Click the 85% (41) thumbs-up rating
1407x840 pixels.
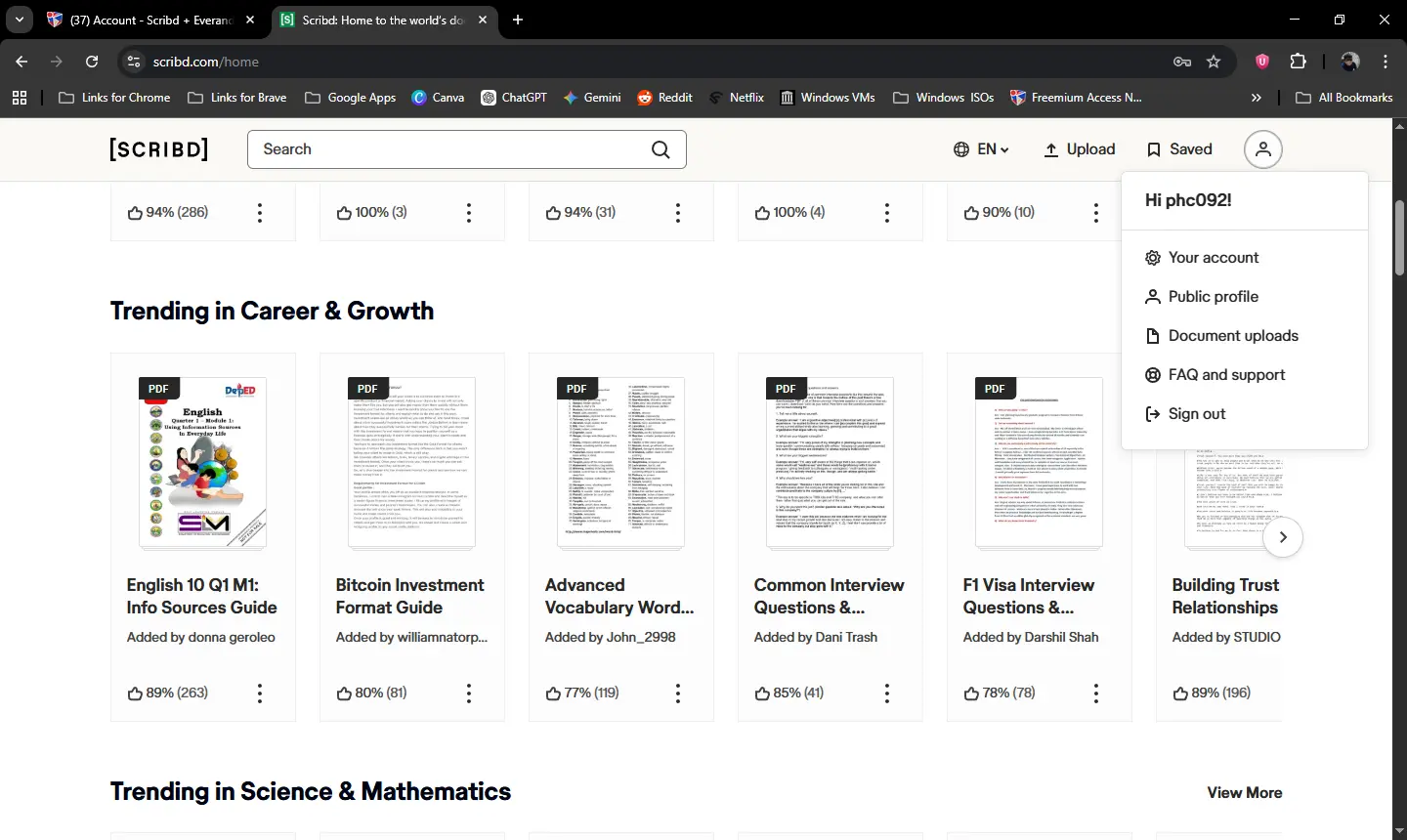click(789, 693)
